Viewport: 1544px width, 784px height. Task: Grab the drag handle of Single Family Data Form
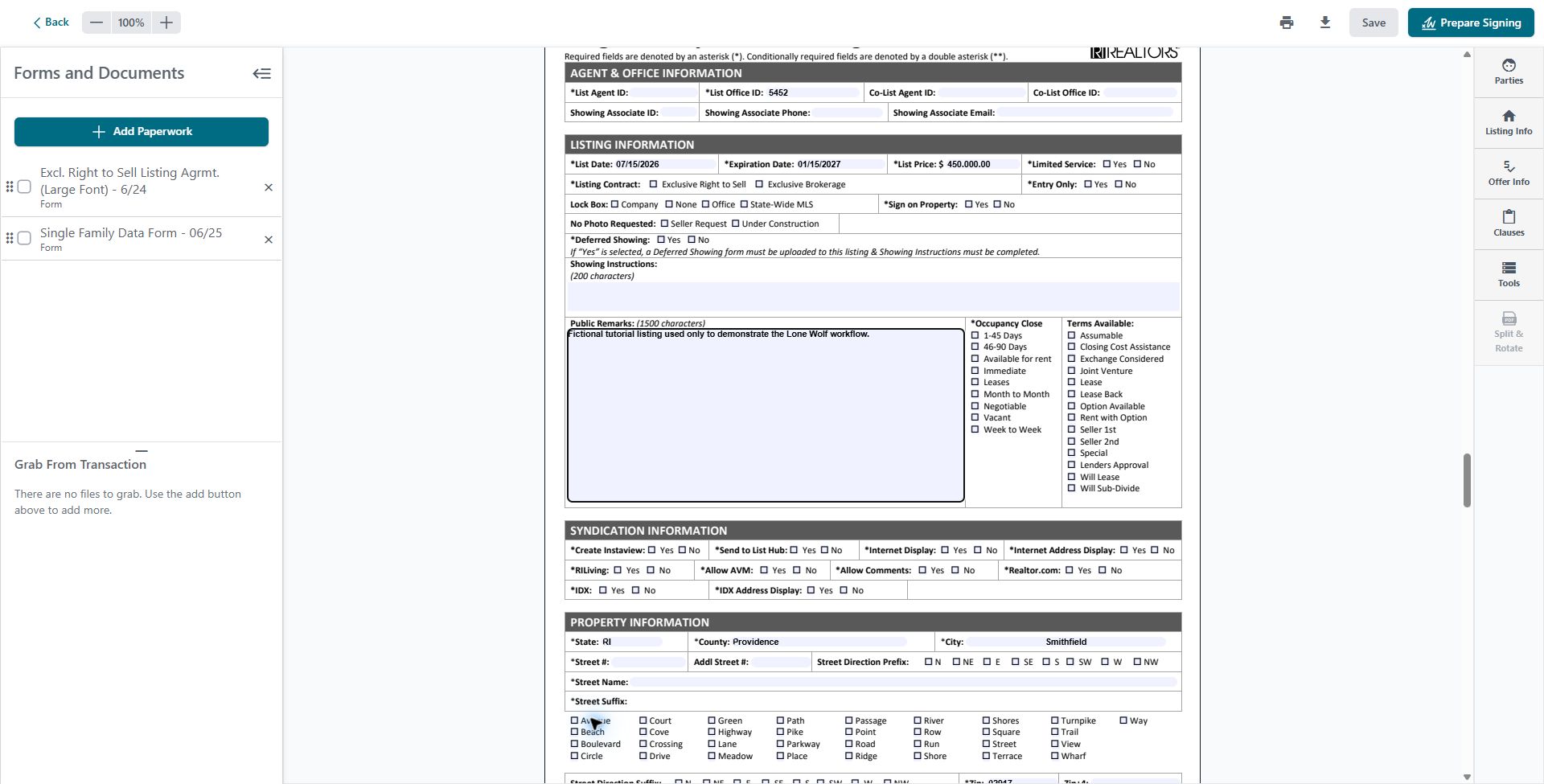pyautogui.click(x=10, y=238)
